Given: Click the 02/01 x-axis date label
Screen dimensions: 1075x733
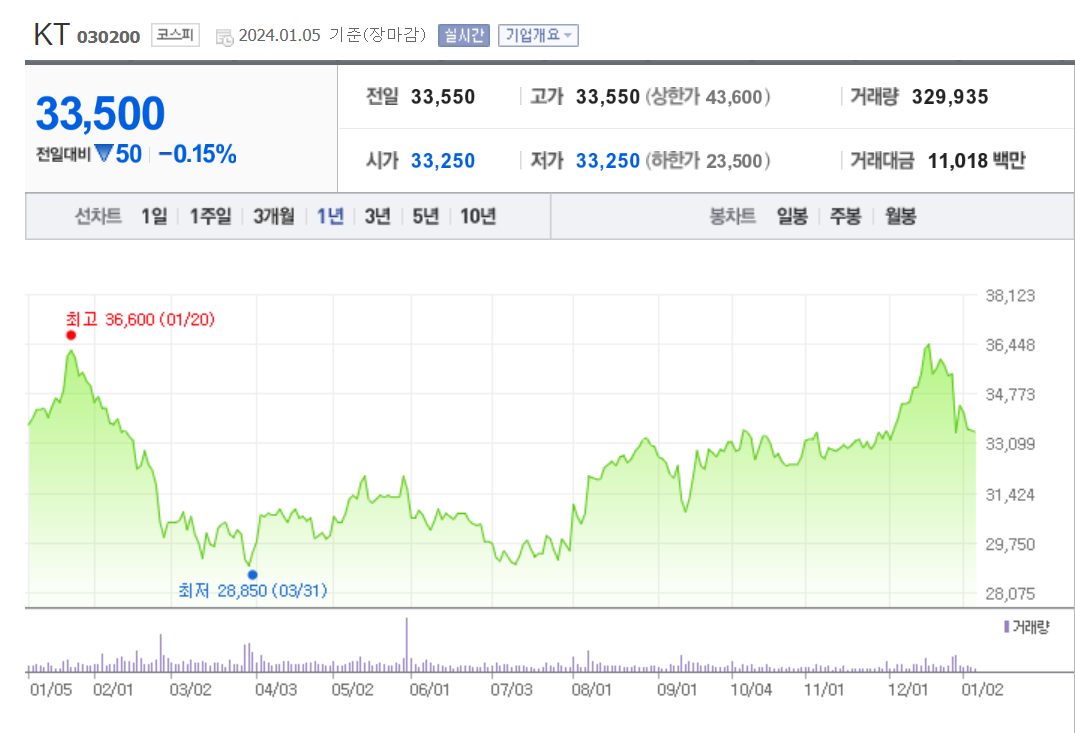Looking at the screenshot, I should (x=113, y=689).
